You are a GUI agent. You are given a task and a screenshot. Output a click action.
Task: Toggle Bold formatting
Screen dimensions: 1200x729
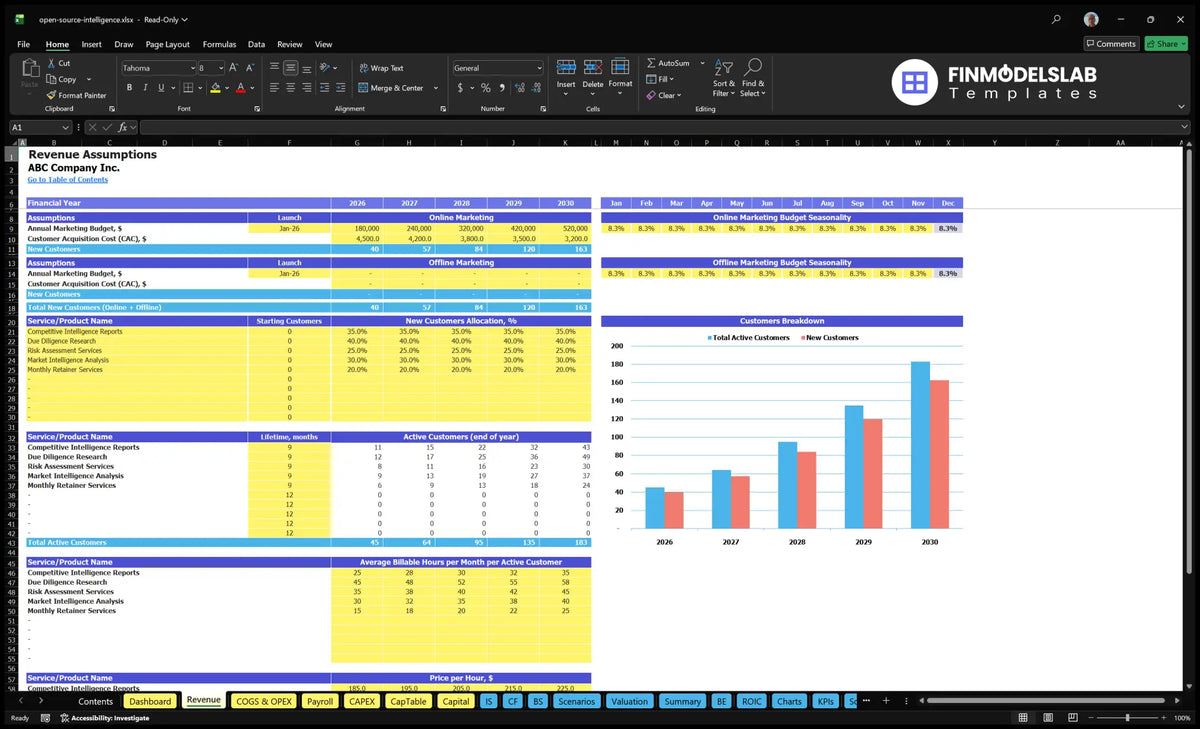pos(127,88)
